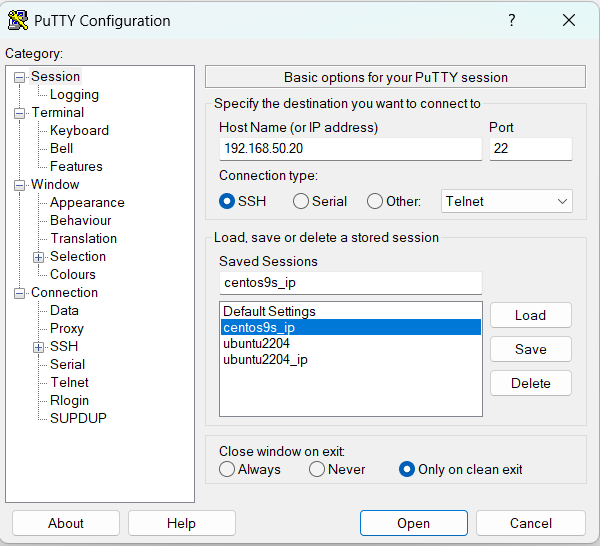Expand the SSH tree node
Viewport: 600px width, 546px height.
pos(38,347)
